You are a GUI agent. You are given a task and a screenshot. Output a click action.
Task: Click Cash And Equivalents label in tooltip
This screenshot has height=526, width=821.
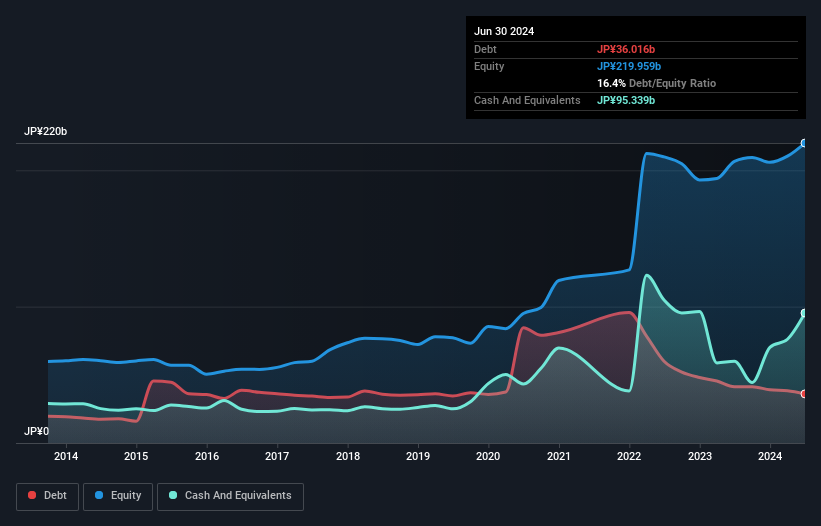pos(527,100)
